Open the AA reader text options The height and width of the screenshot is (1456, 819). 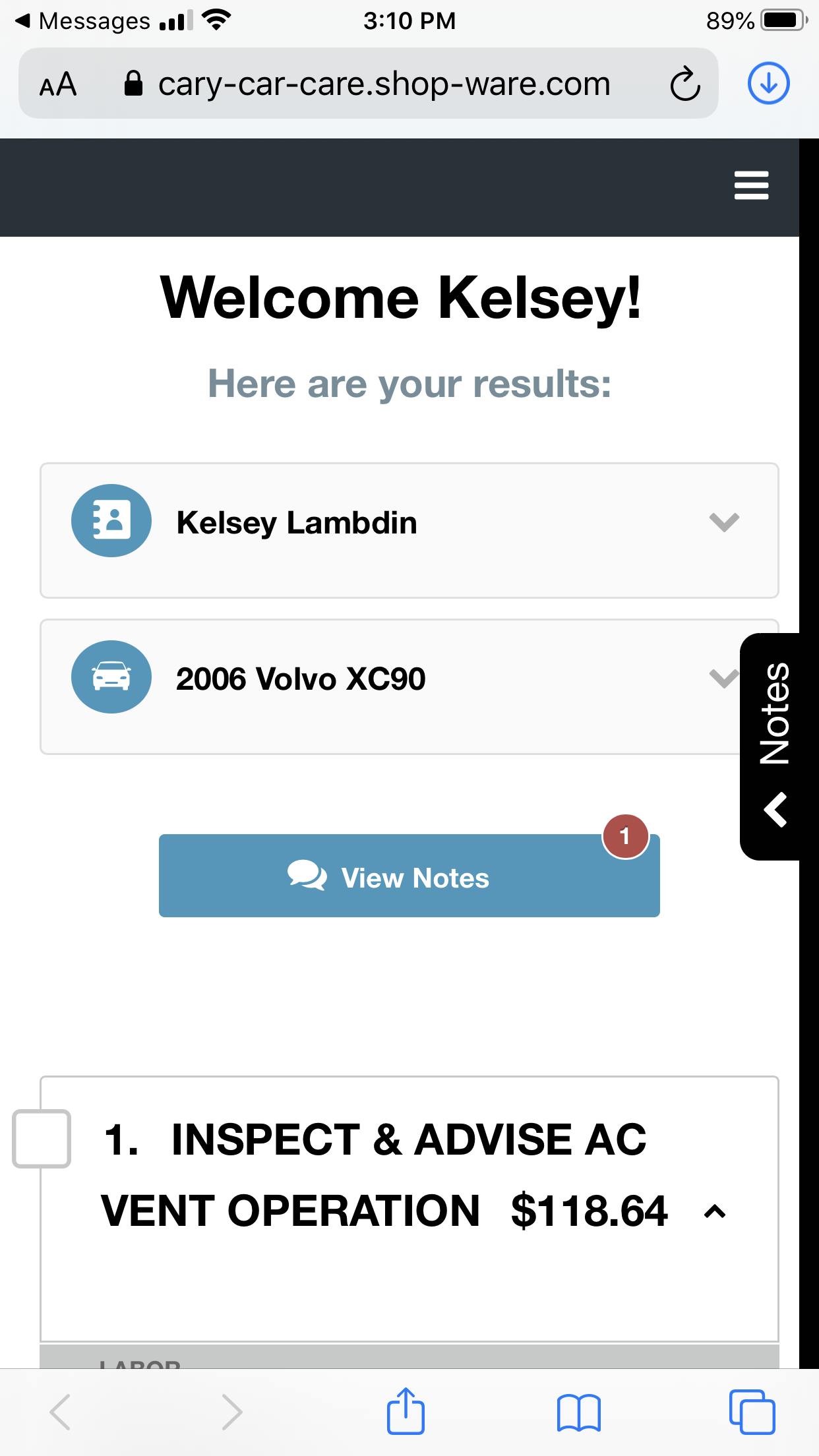pyautogui.click(x=58, y=84)
